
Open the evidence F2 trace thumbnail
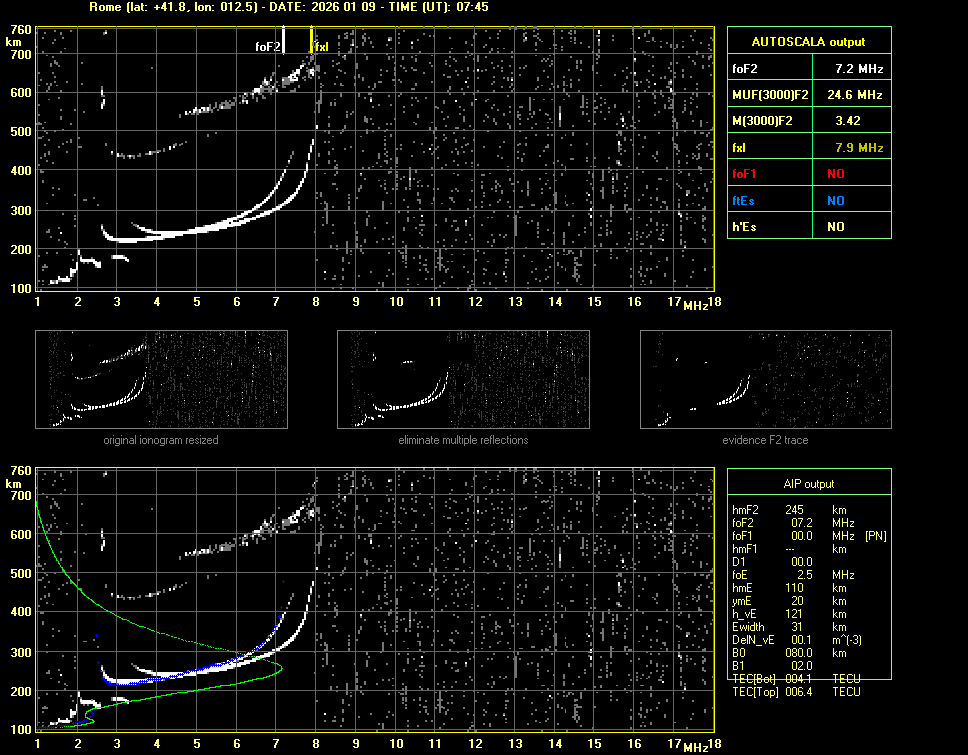tap(765, 379)
